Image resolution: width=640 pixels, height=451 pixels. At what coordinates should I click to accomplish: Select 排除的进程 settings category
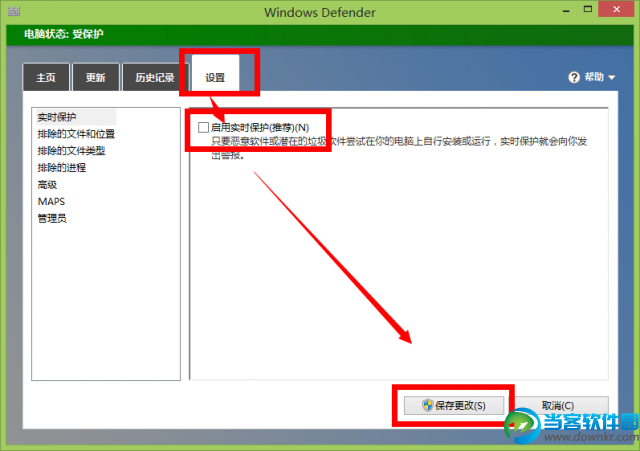tap(62, 168)
